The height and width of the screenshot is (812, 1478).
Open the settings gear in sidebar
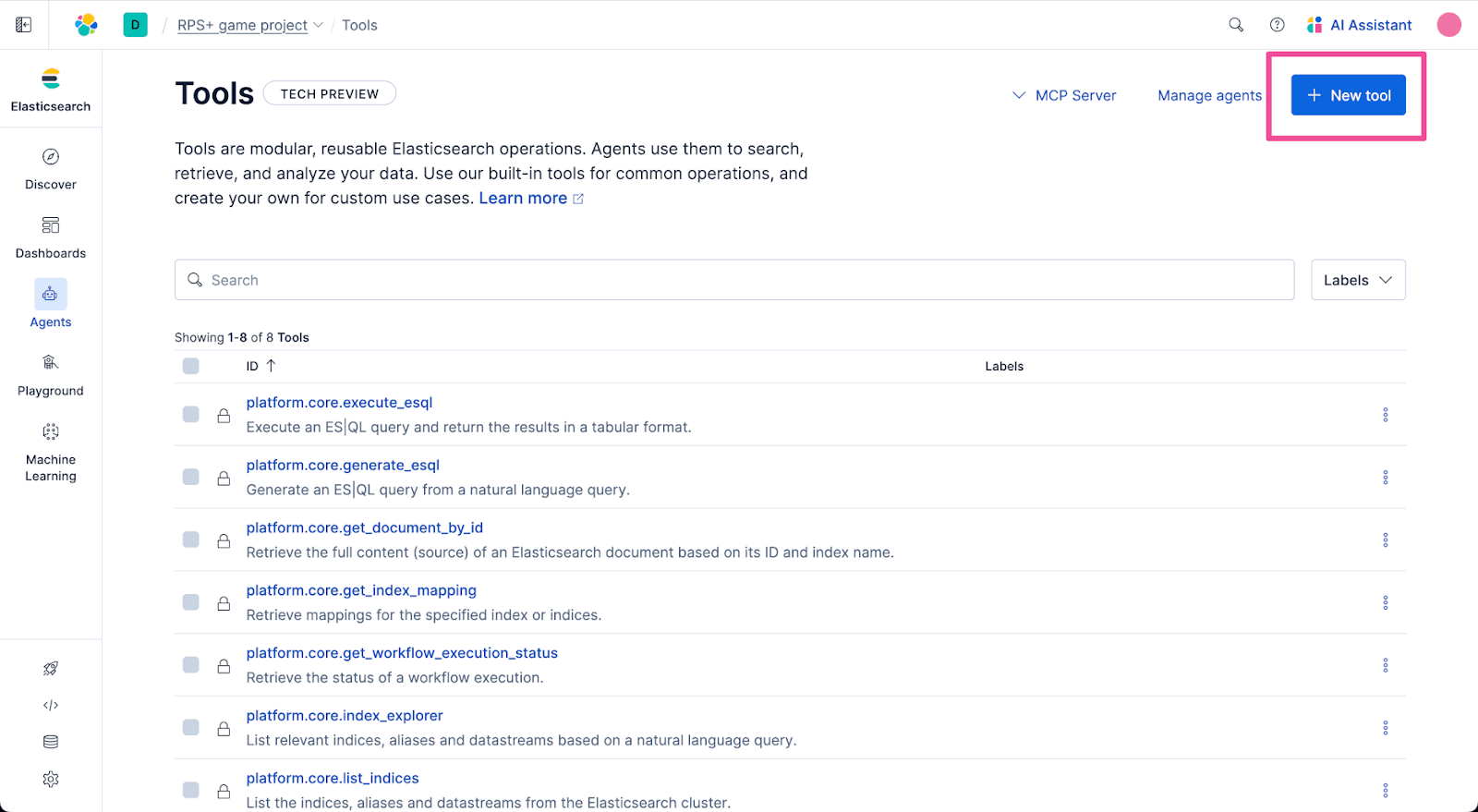coord(51,780)
